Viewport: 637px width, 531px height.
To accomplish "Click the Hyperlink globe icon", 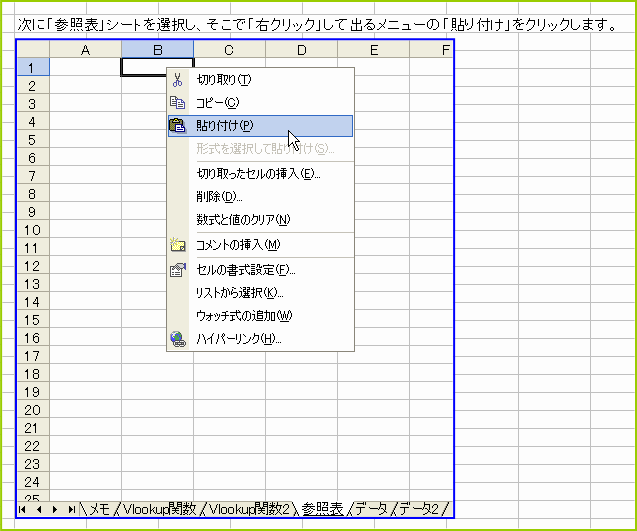I will coord(178,339).
